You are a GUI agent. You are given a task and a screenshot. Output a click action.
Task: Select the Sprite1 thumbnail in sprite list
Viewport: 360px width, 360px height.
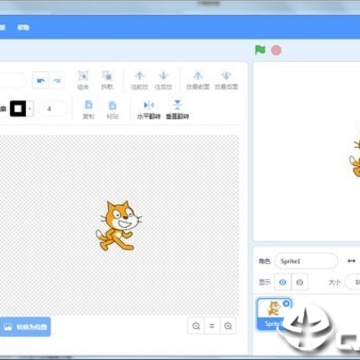tap(274, 314)
